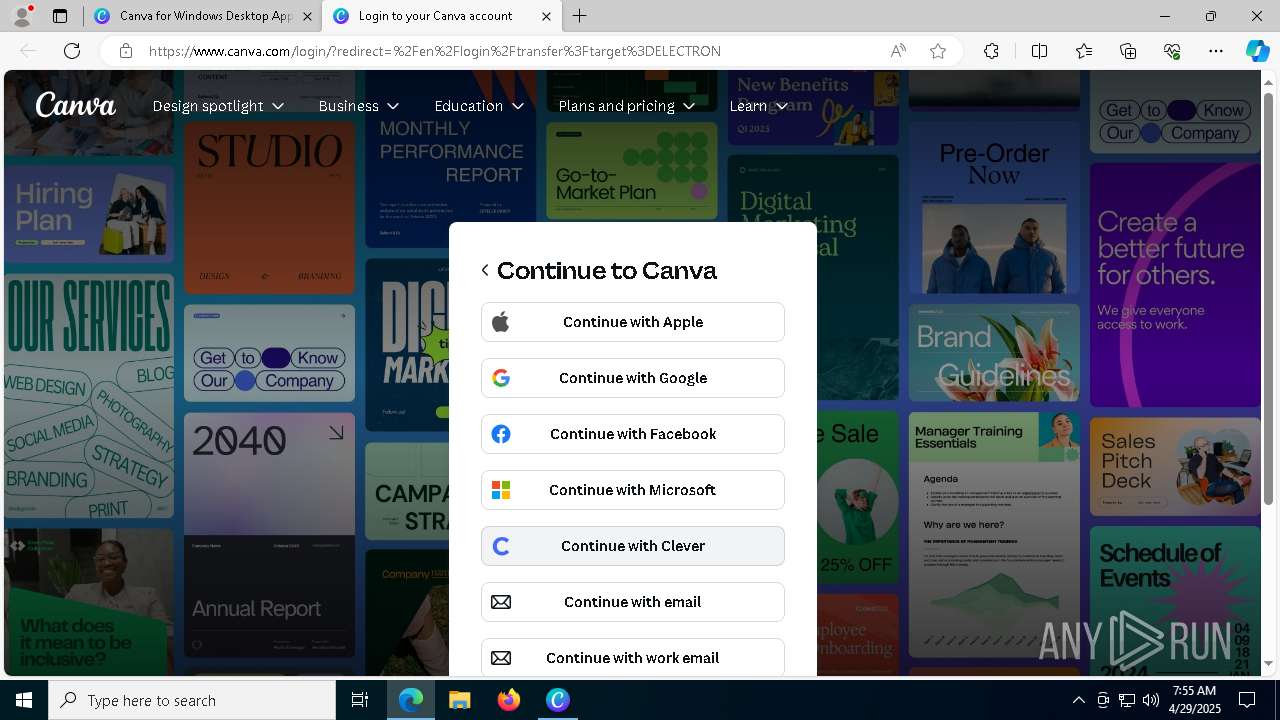This screenshot has width=1280, height=720.
Task: Toggle Split screen icon
Action: 1039,51
